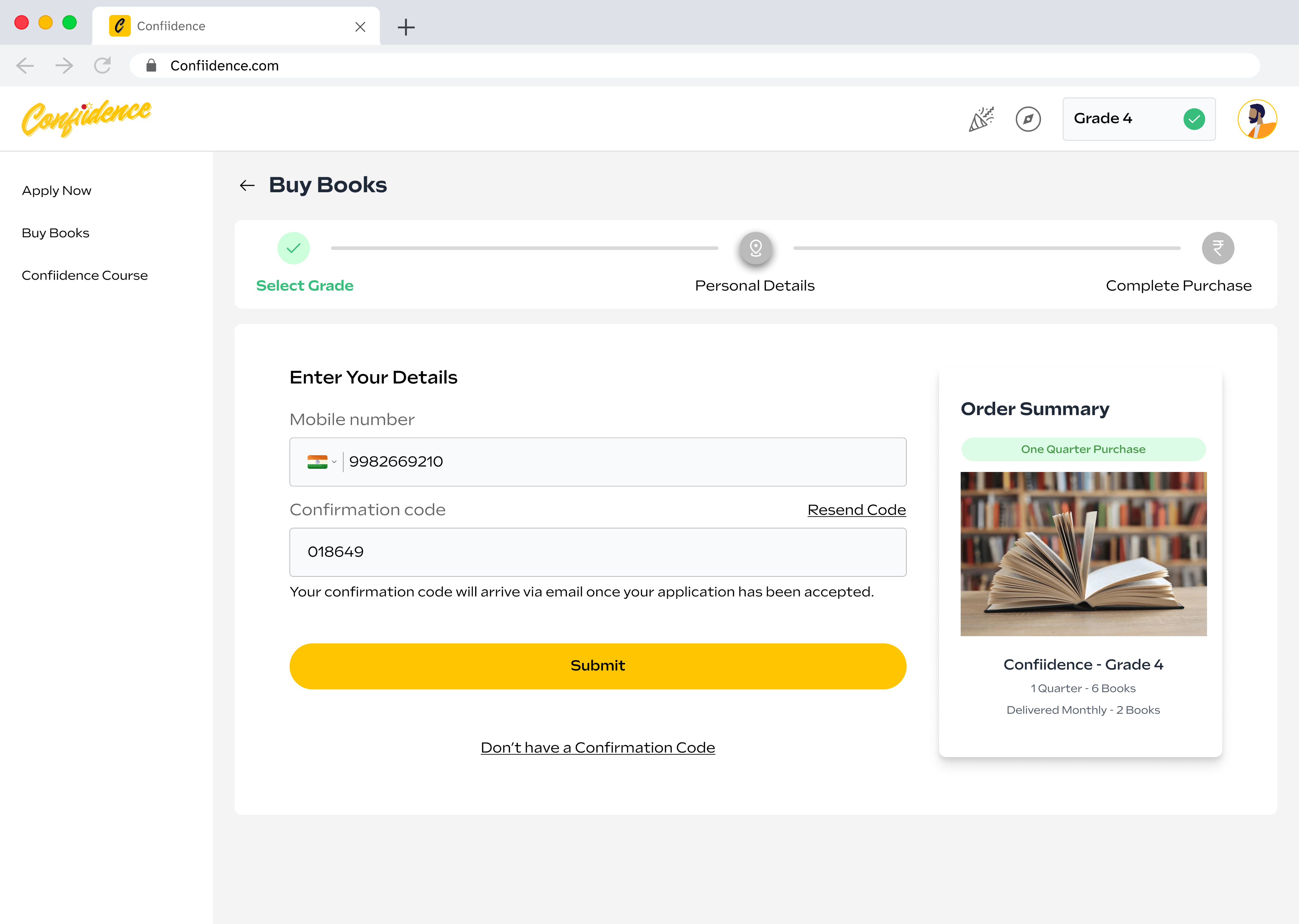Image resolution: width=1299 pixels, height=924 pixels.
Task: Open the India flag country code dropdown
Action: (322, 462)
